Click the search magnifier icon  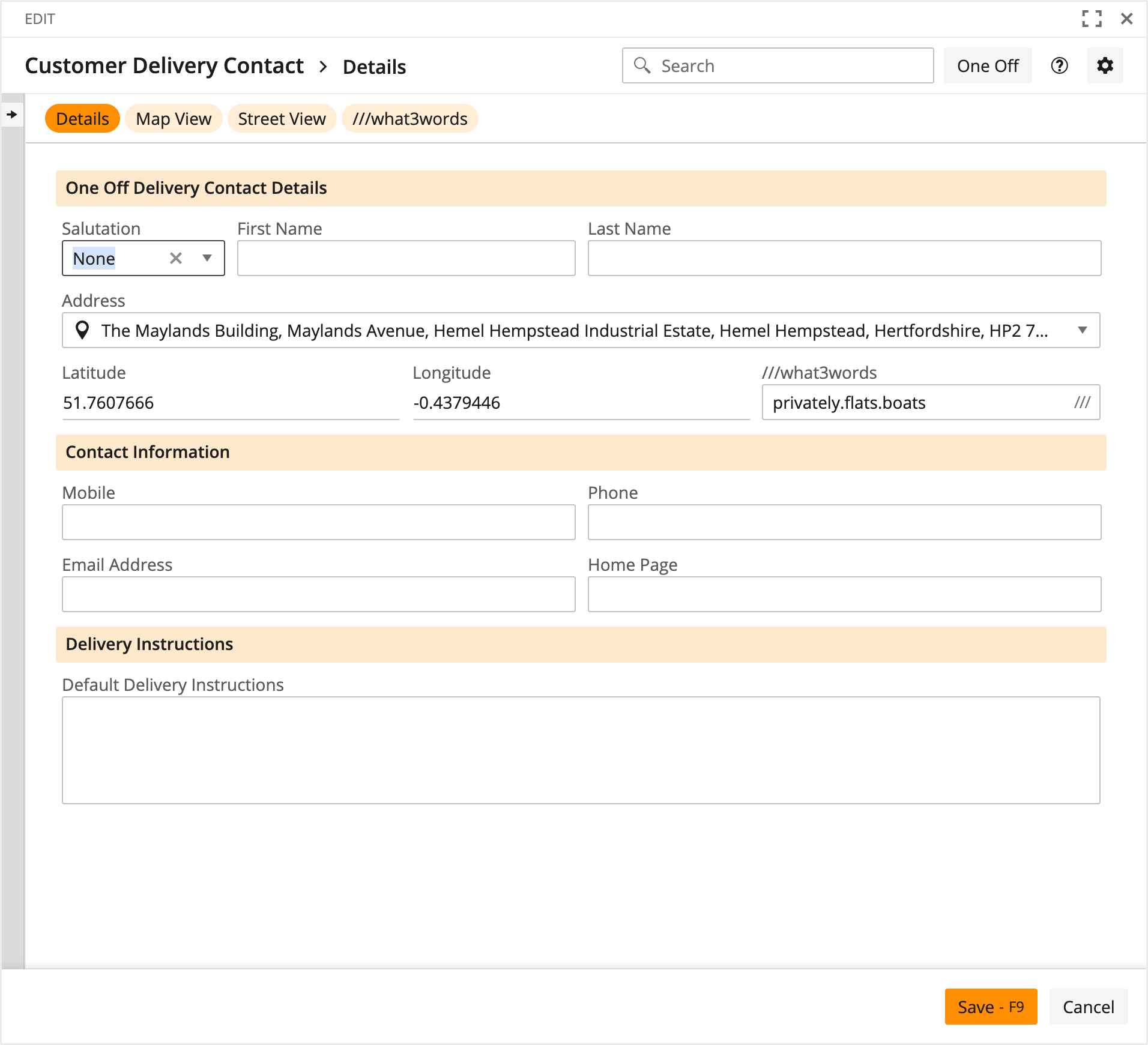[x=642, y=65]
